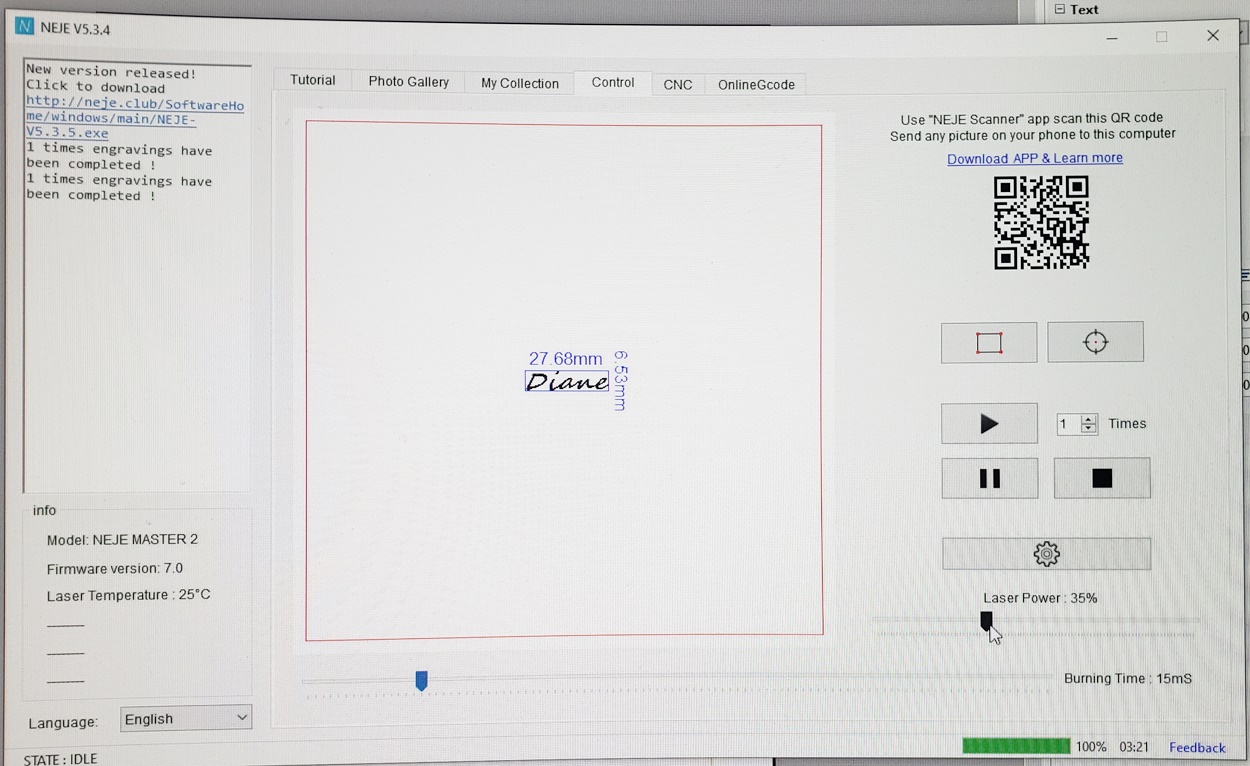
Task: Pause the engraving job
Action: (x=989, y=479)
